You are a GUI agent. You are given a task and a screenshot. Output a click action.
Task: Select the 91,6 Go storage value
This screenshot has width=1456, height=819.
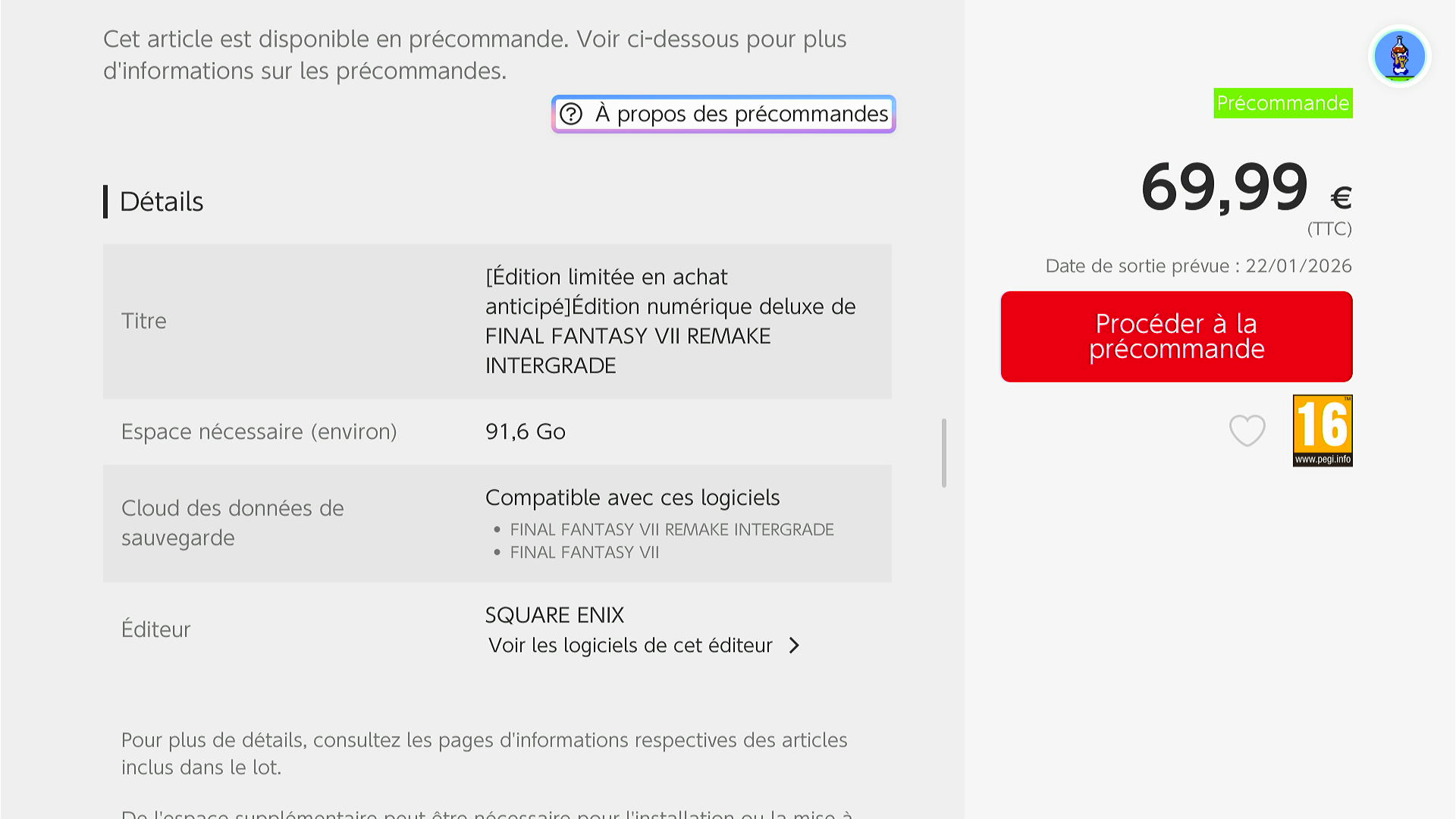click(x=525, y=431)
